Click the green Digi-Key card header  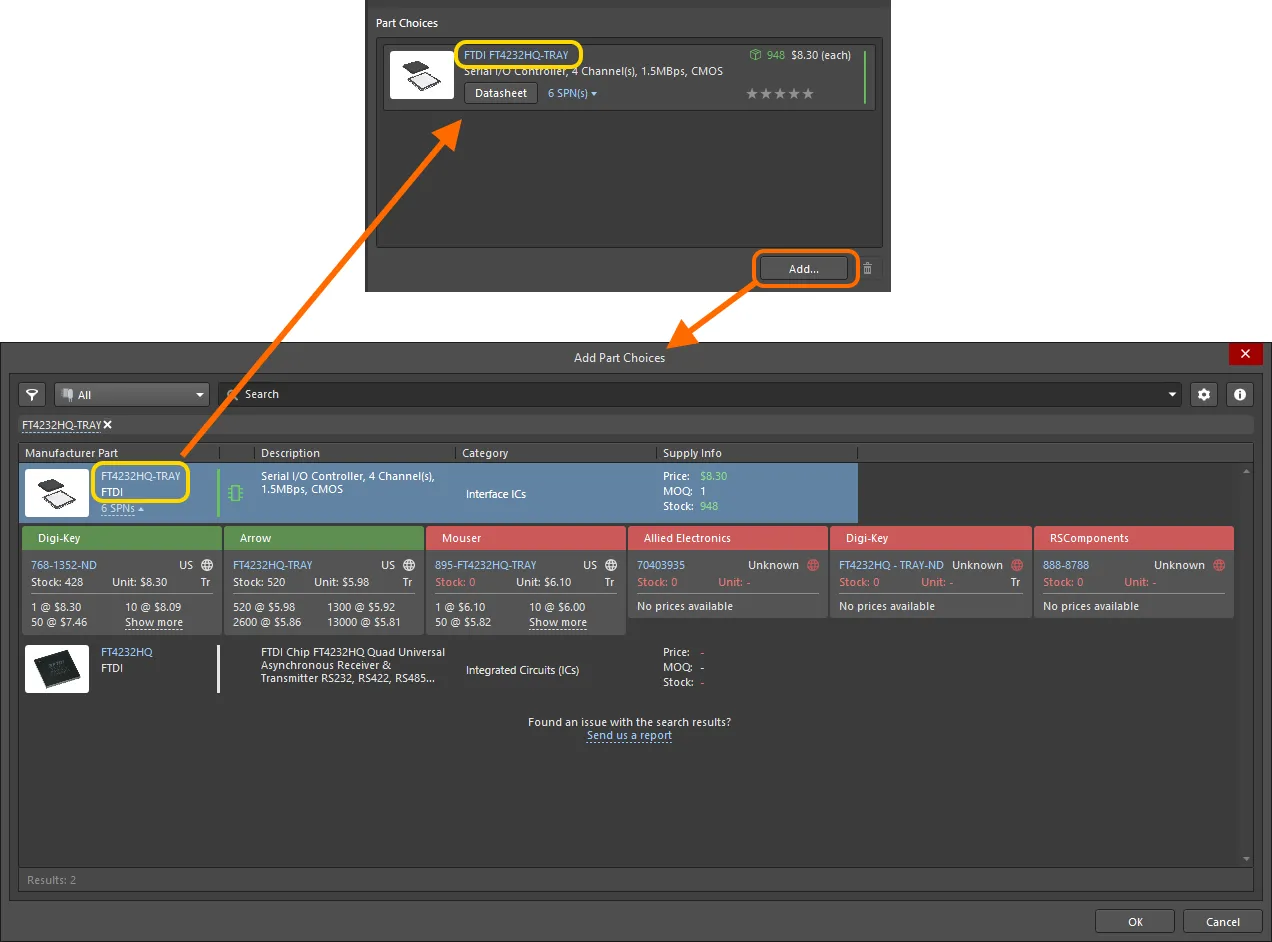(122, 538)
